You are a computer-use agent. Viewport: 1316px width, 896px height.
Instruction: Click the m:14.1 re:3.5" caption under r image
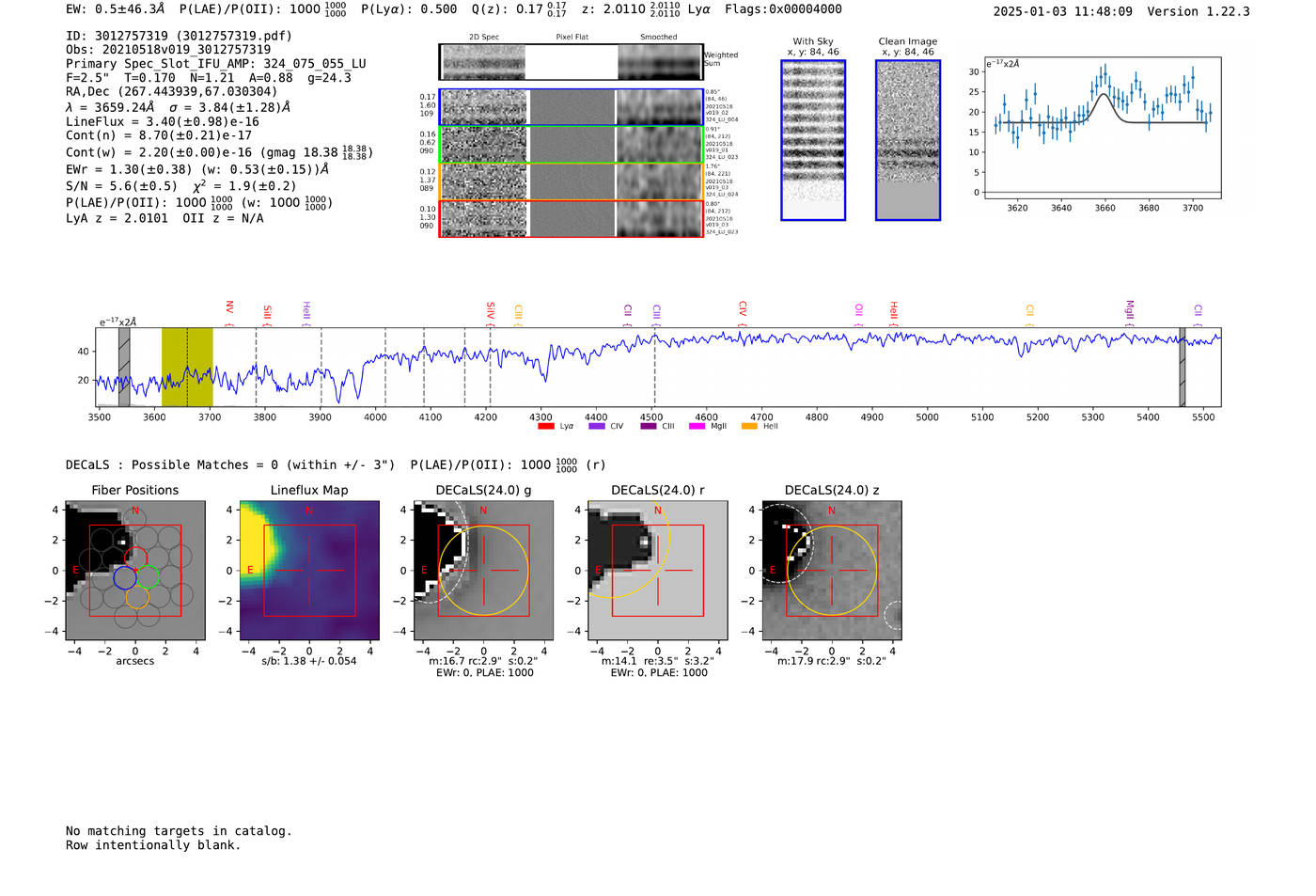coord(657,661)
